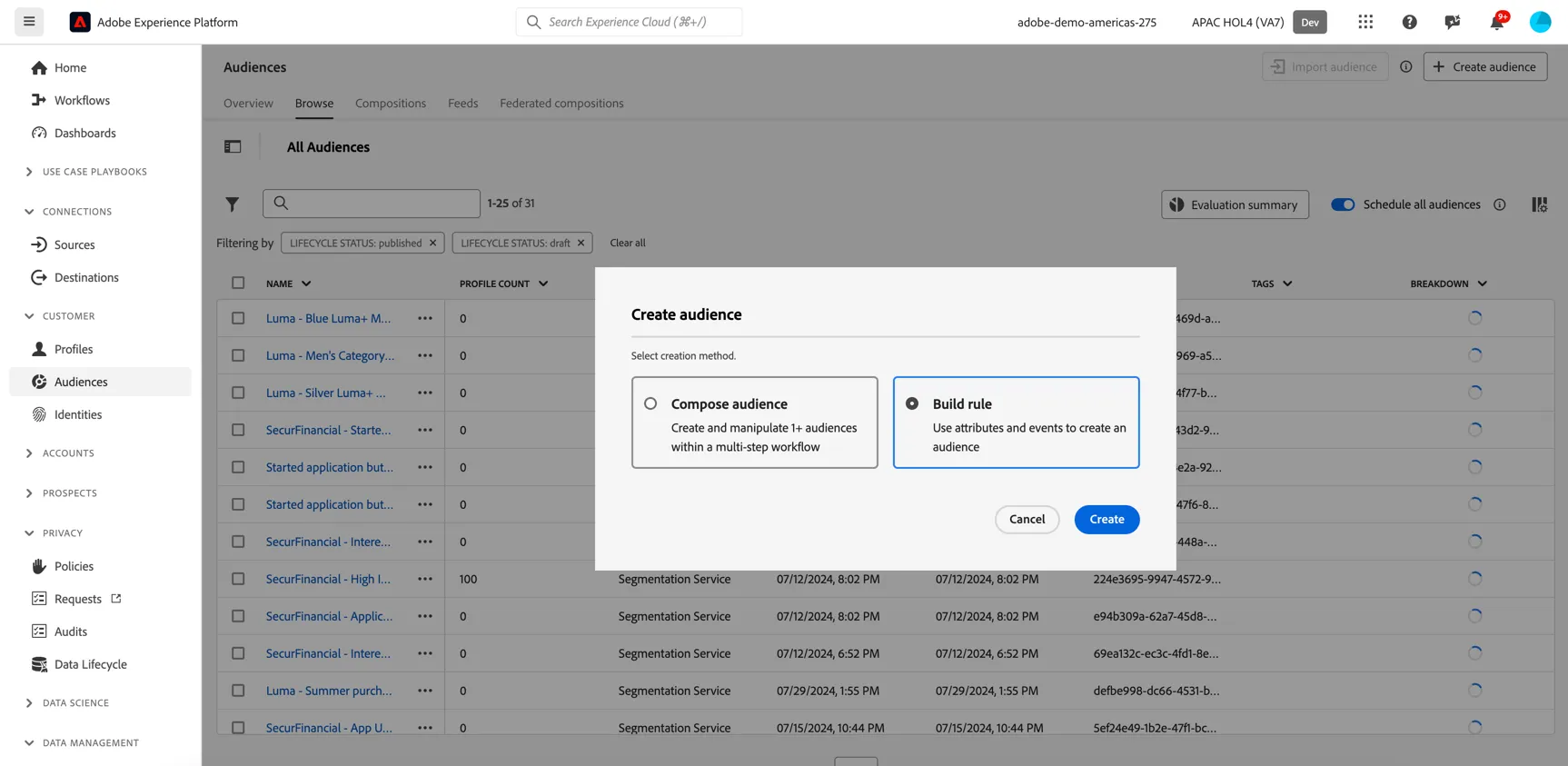Open more actions for SecurFinancial - High I...
Viewport: 1568px width, 766px height.
[425, 579]
